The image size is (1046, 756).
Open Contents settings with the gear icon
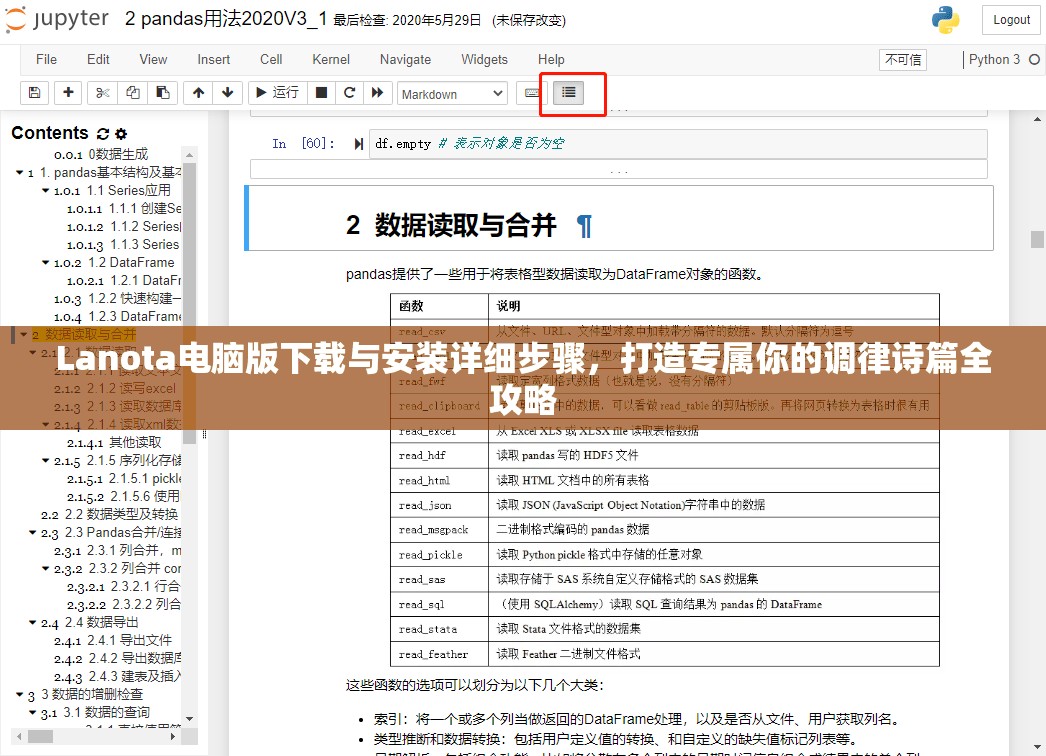pos(121,133)
